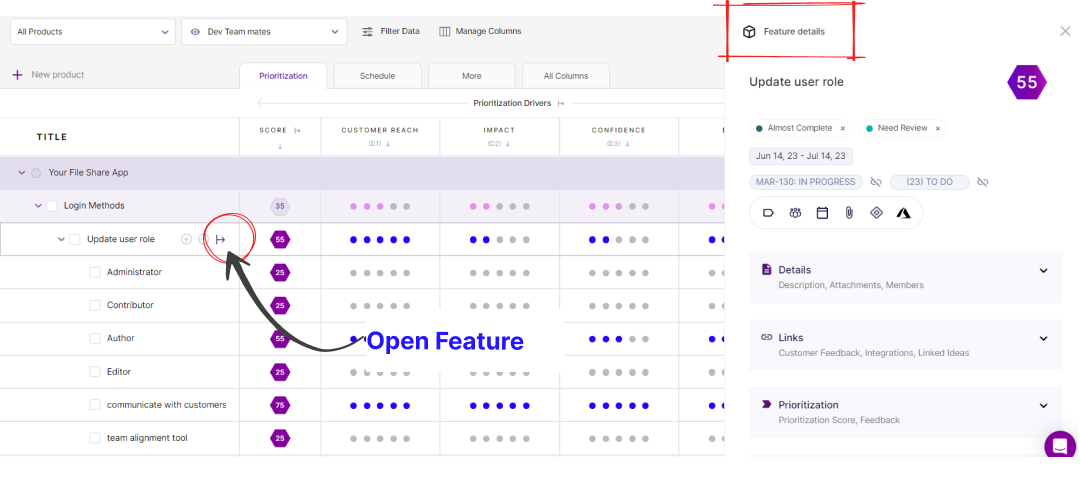Expand the Details section
This screenshot has width=1080, height=477.
(1043, 270)
